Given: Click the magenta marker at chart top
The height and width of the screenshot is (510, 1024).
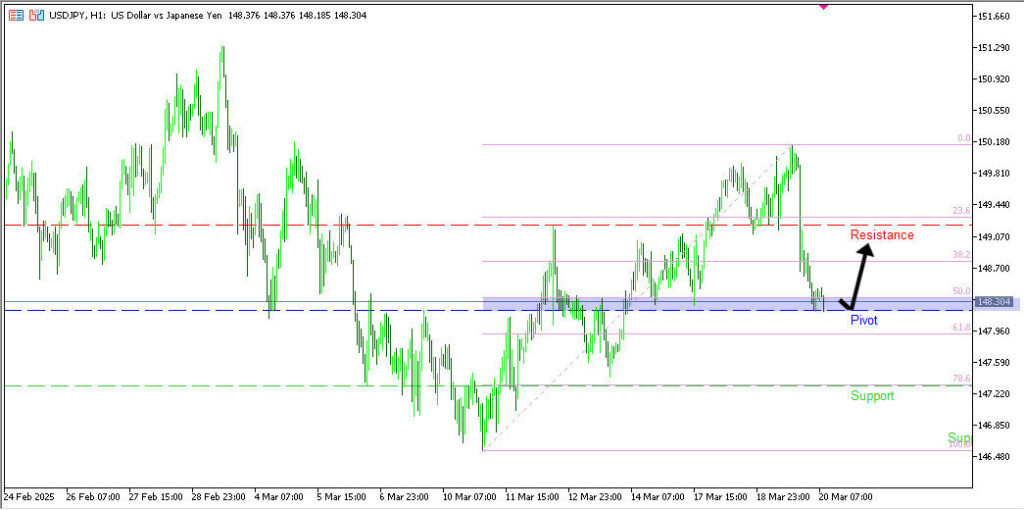Looking at the screenshot, I should (823, 6).
